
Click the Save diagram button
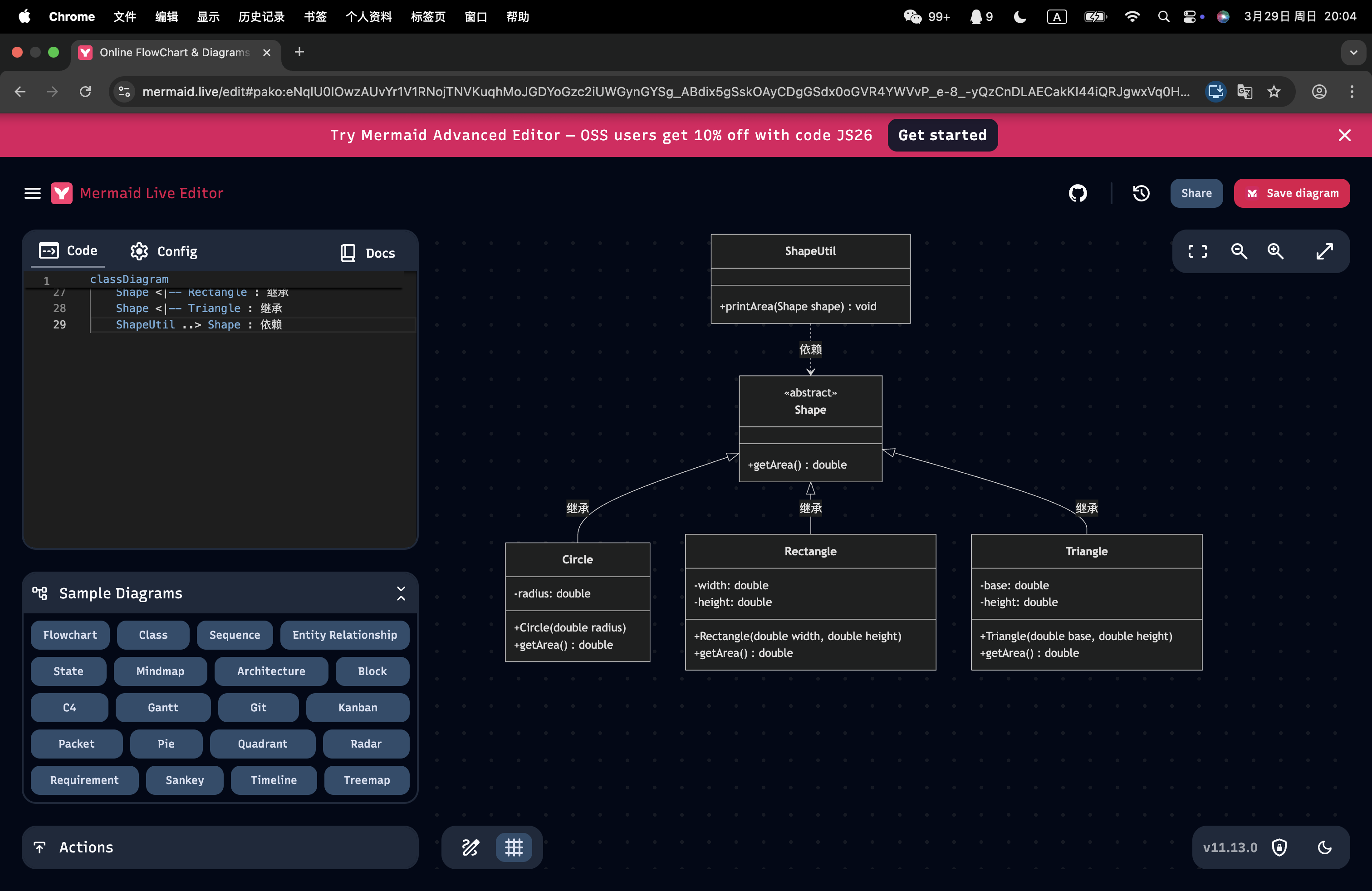(x=1291, y=193)
